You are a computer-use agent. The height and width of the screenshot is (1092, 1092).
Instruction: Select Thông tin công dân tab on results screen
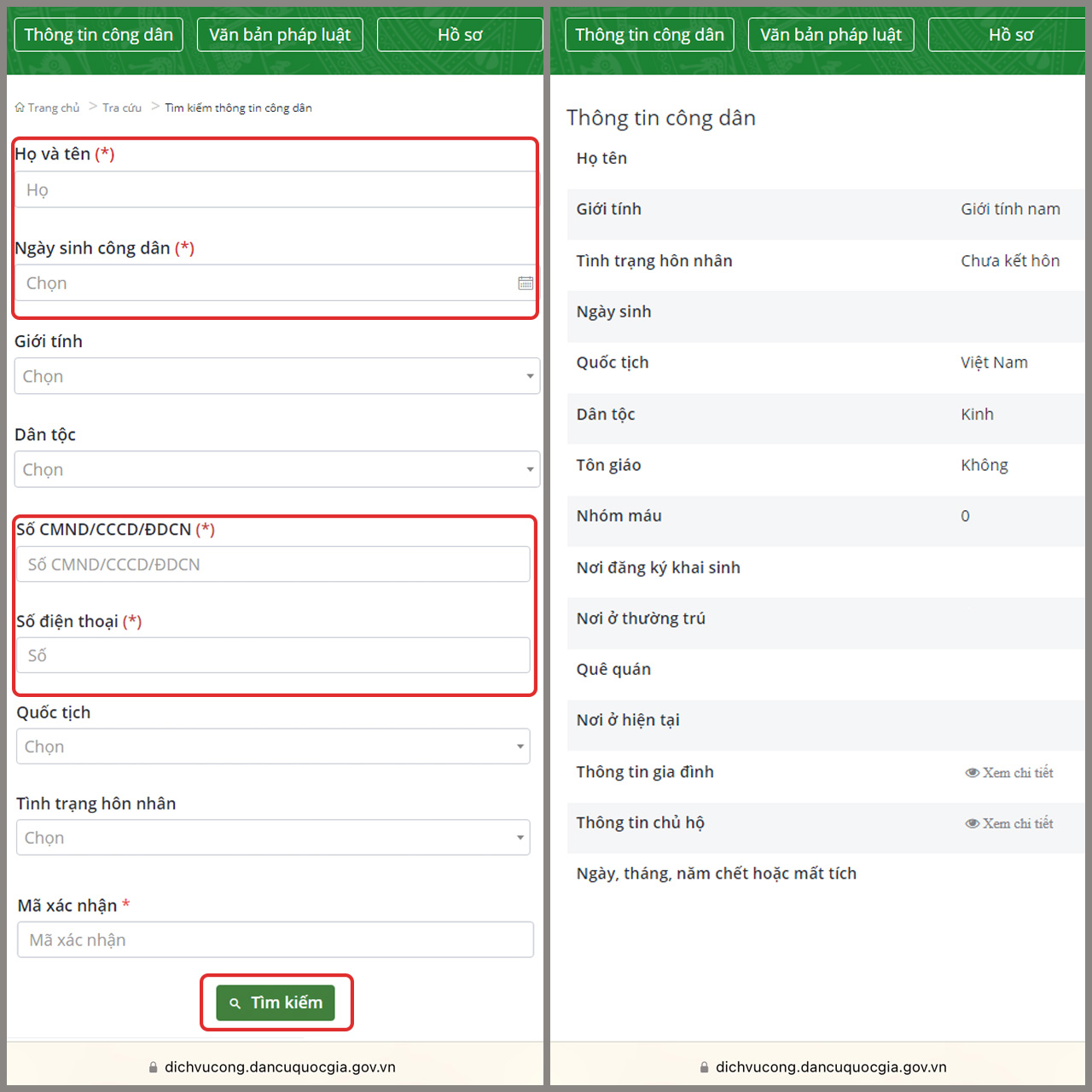[649, 35]
